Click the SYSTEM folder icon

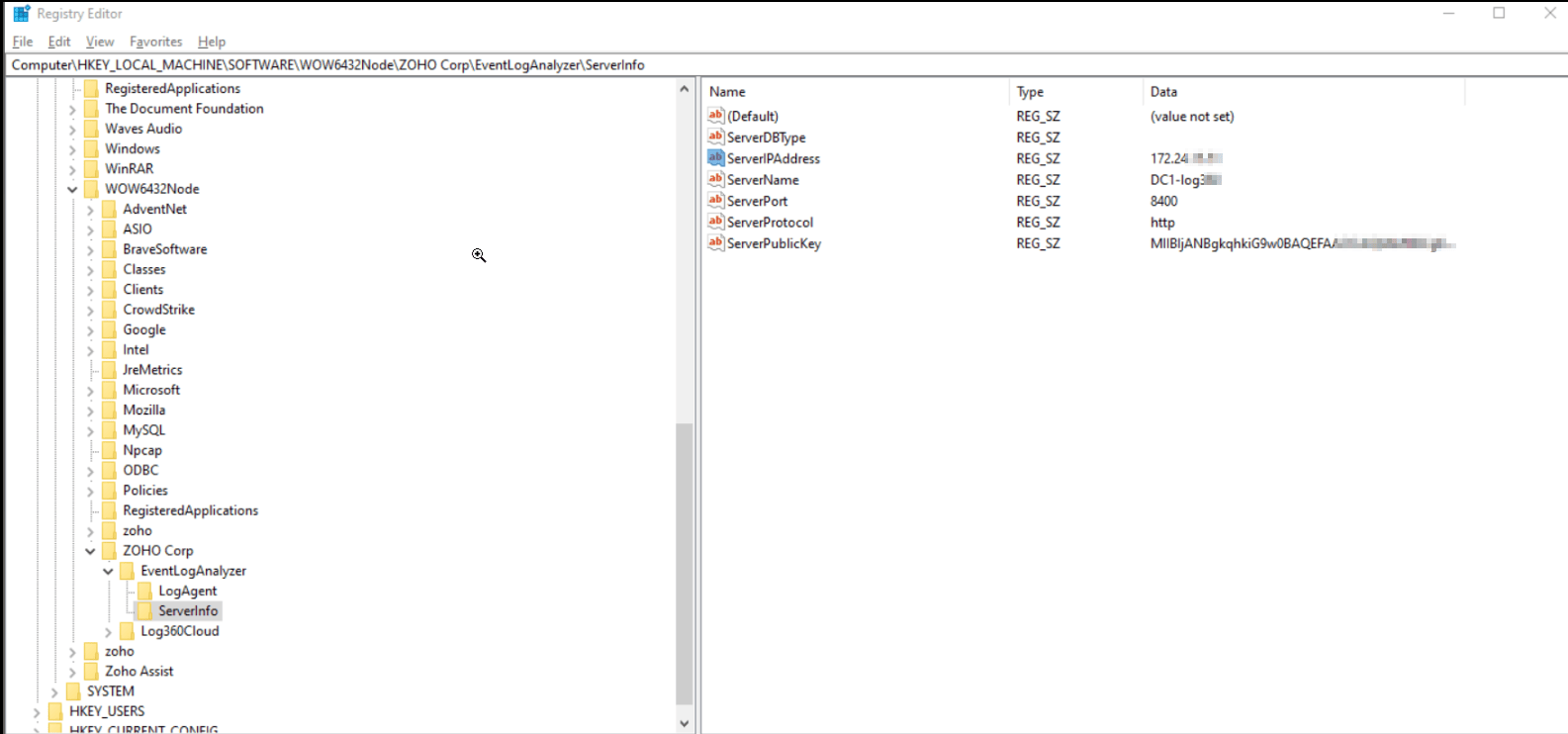pos(74,691)
